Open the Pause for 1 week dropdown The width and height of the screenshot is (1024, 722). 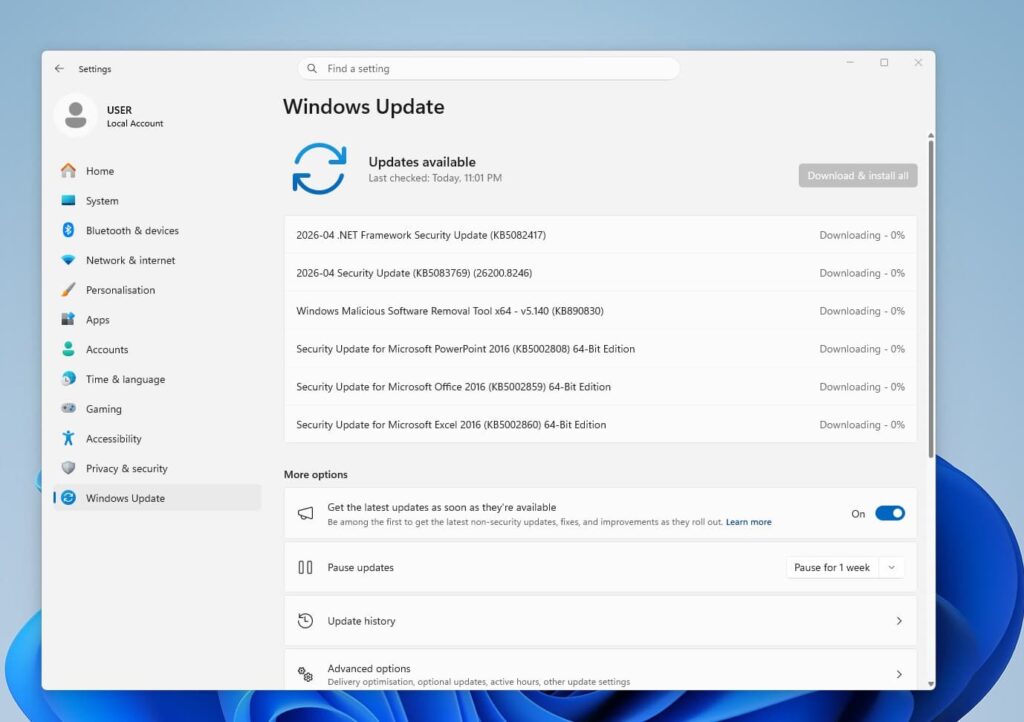click(845, 567)
